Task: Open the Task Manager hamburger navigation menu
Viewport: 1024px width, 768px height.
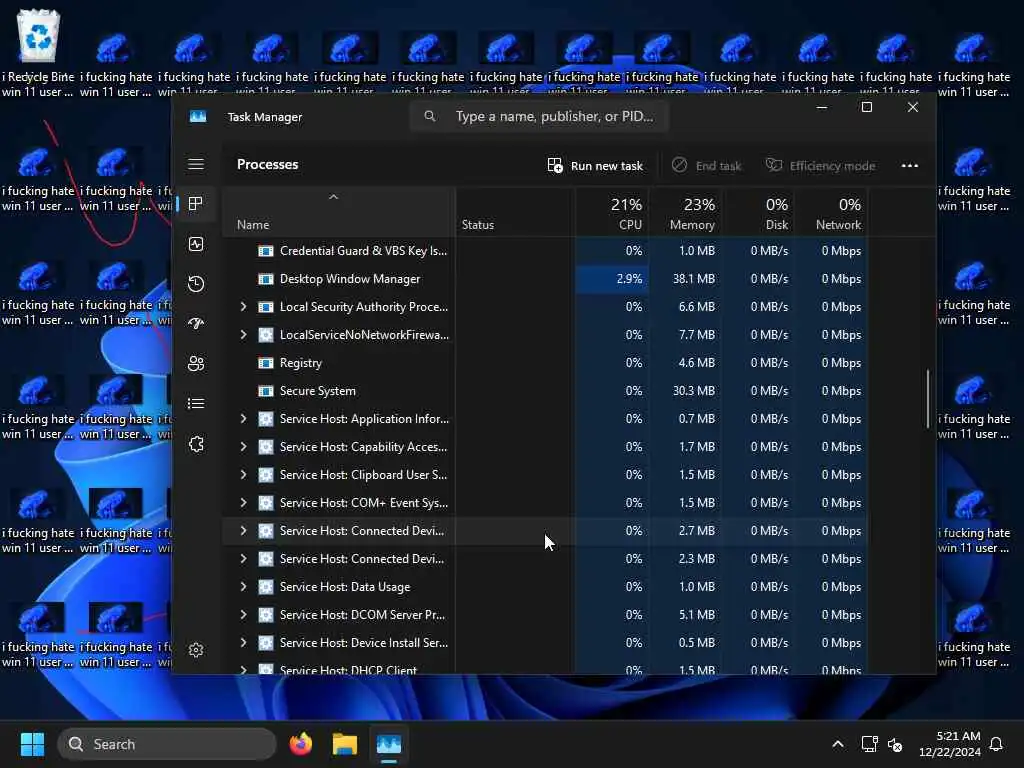Action: click(196, 164)
